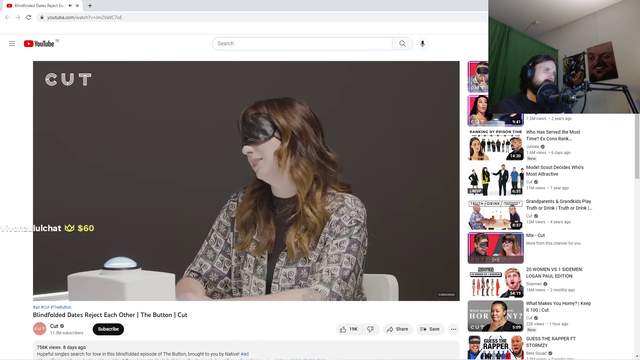Viewport: 640px width, 360px height.
Task: Open Guess The Rapper ft Stormzy thumbnail
Action: point(496,347)
